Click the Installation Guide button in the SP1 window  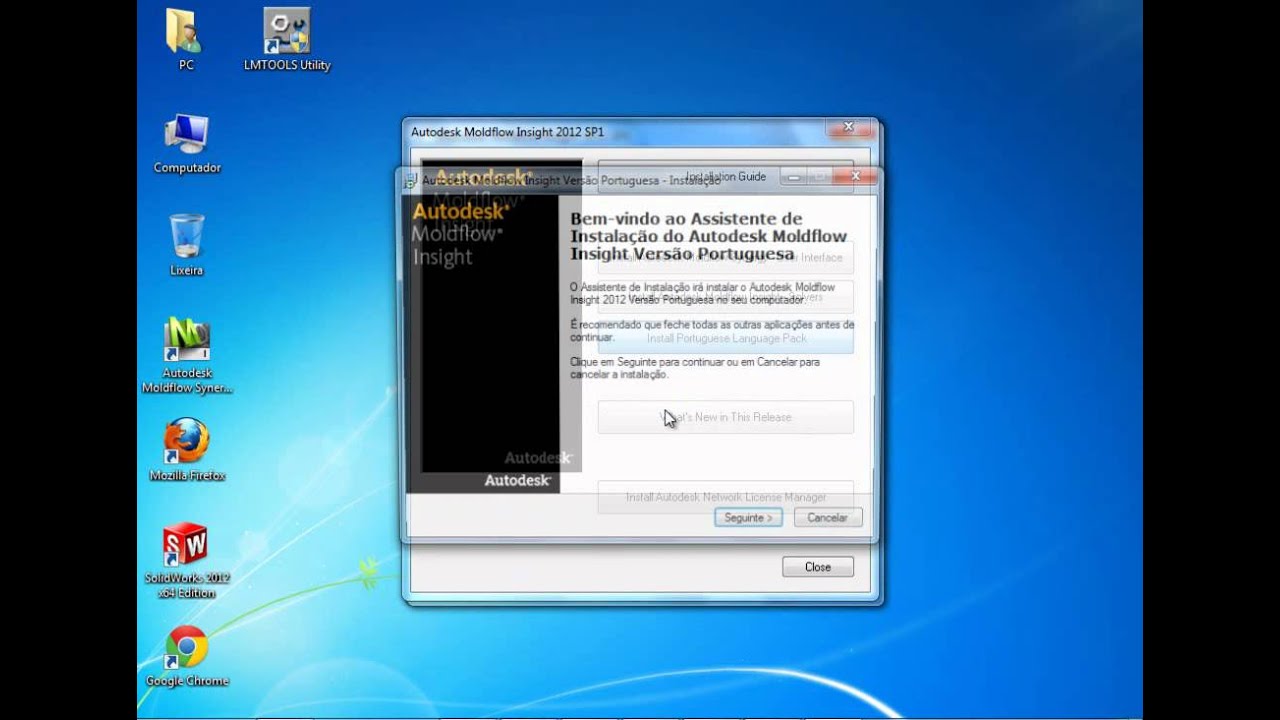[726, 177]
